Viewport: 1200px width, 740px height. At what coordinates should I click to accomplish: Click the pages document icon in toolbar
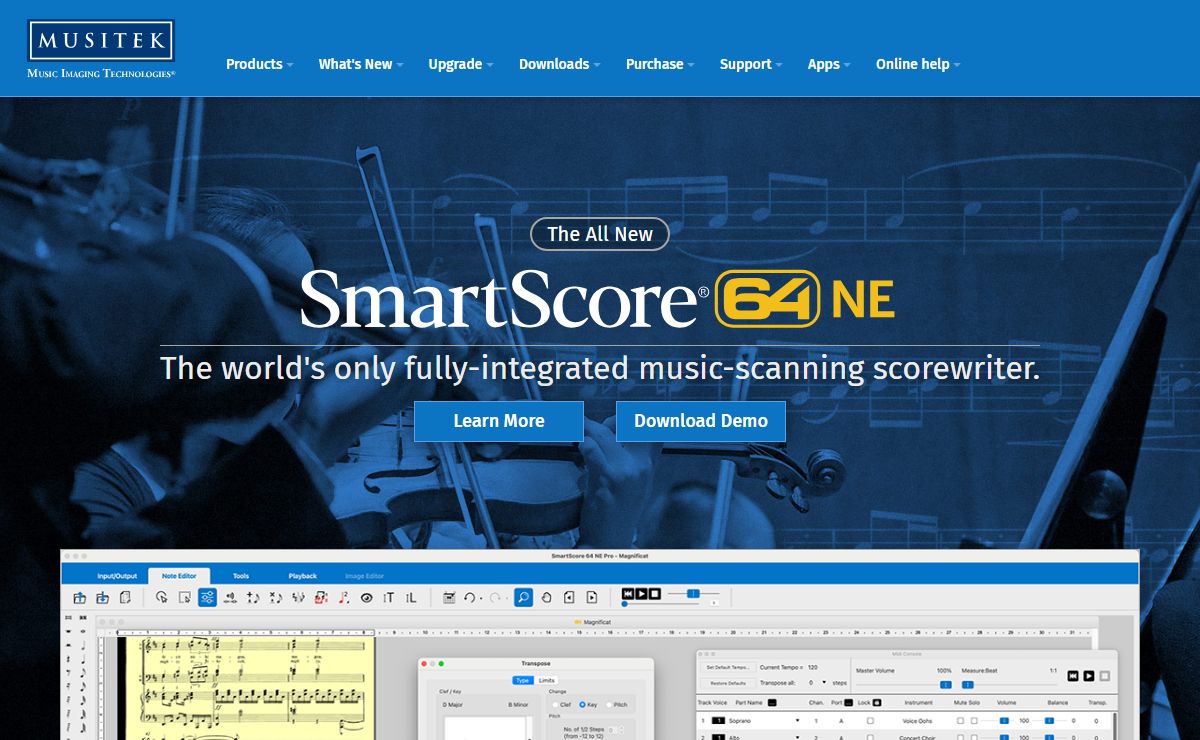pyautogui.click(x=125, y=598)
